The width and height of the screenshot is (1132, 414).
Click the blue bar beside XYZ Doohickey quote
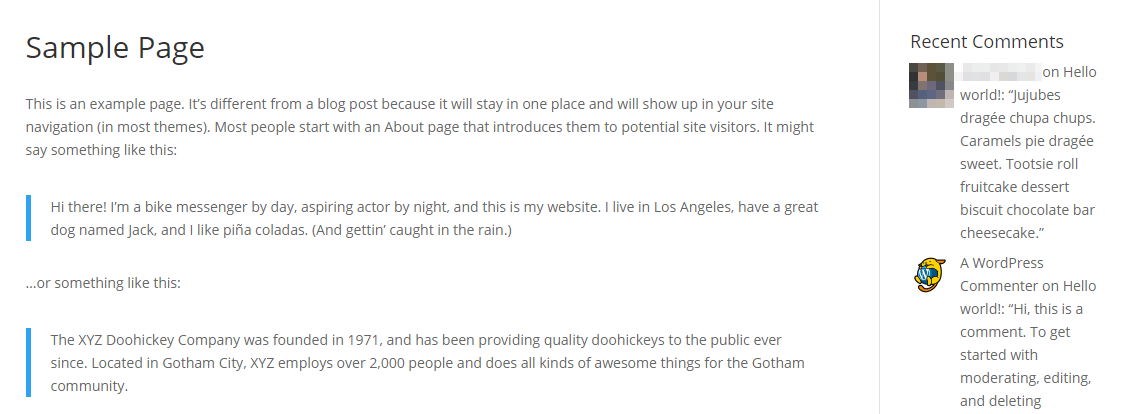[x=29, y=362]
